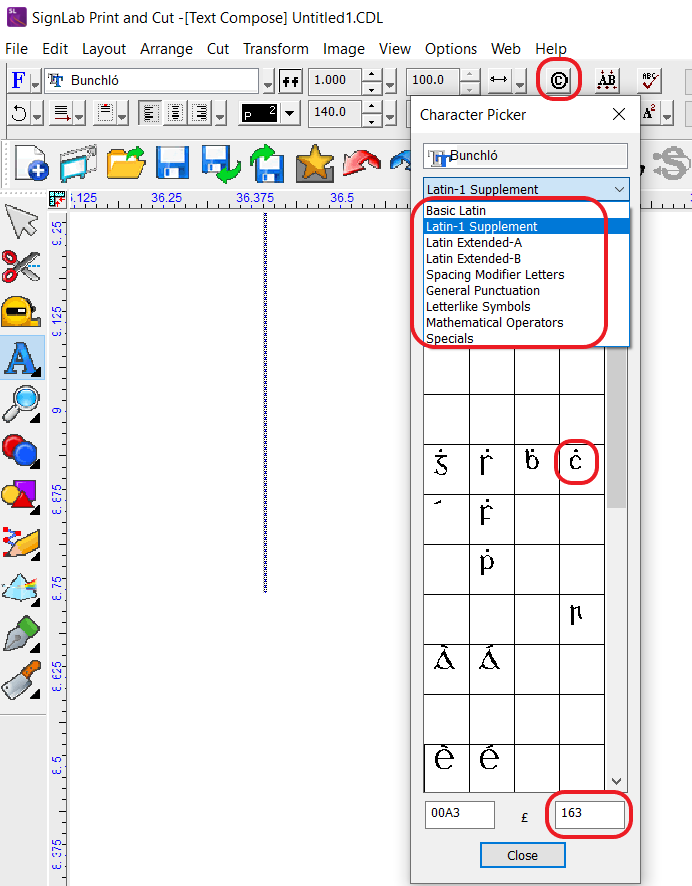Click the gold star favorites icon
Image resolution: width=692 pixels, height=886 pixels.
315,163
